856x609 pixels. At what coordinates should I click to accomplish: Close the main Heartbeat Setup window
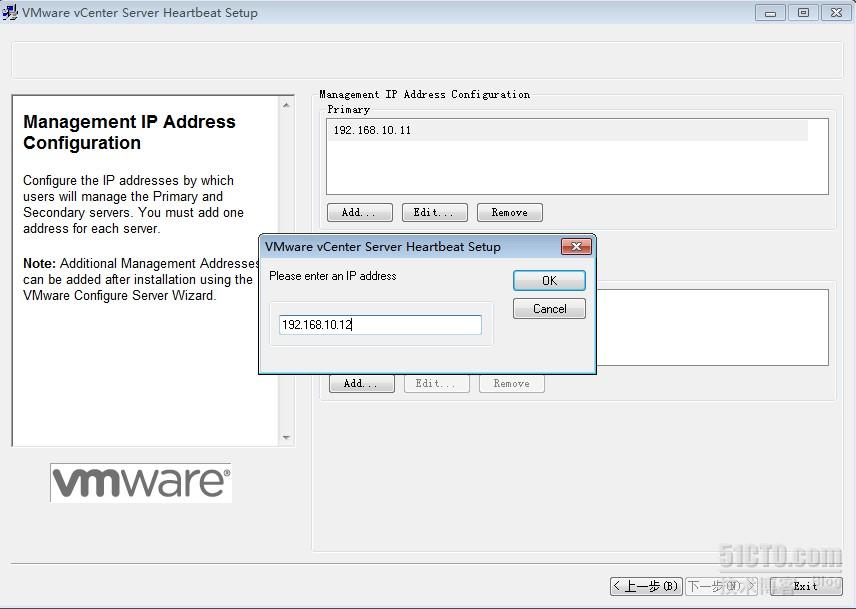pyautogui.click(x=836, y=13)
